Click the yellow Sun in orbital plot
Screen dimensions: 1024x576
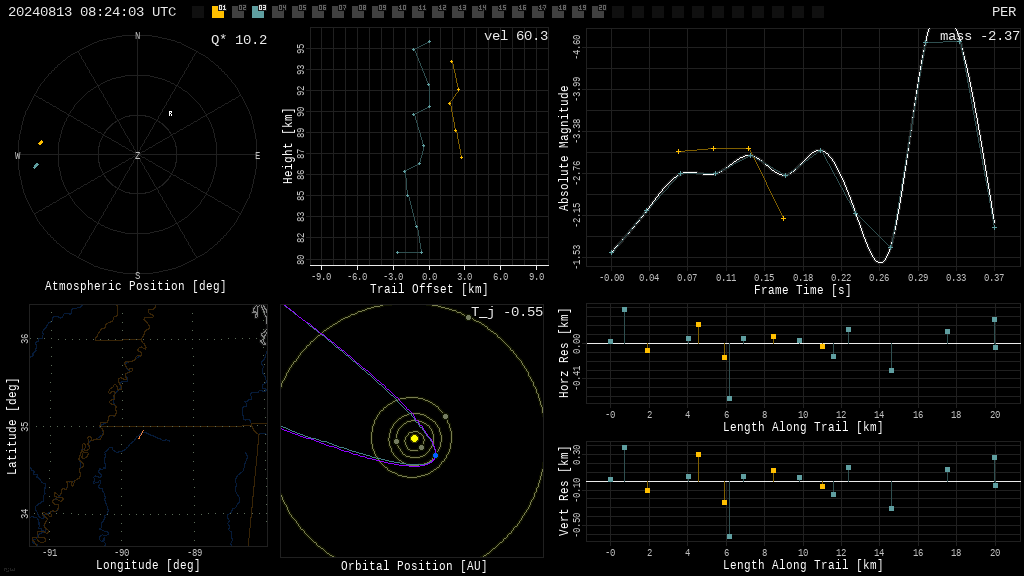[x=414, y=439]
